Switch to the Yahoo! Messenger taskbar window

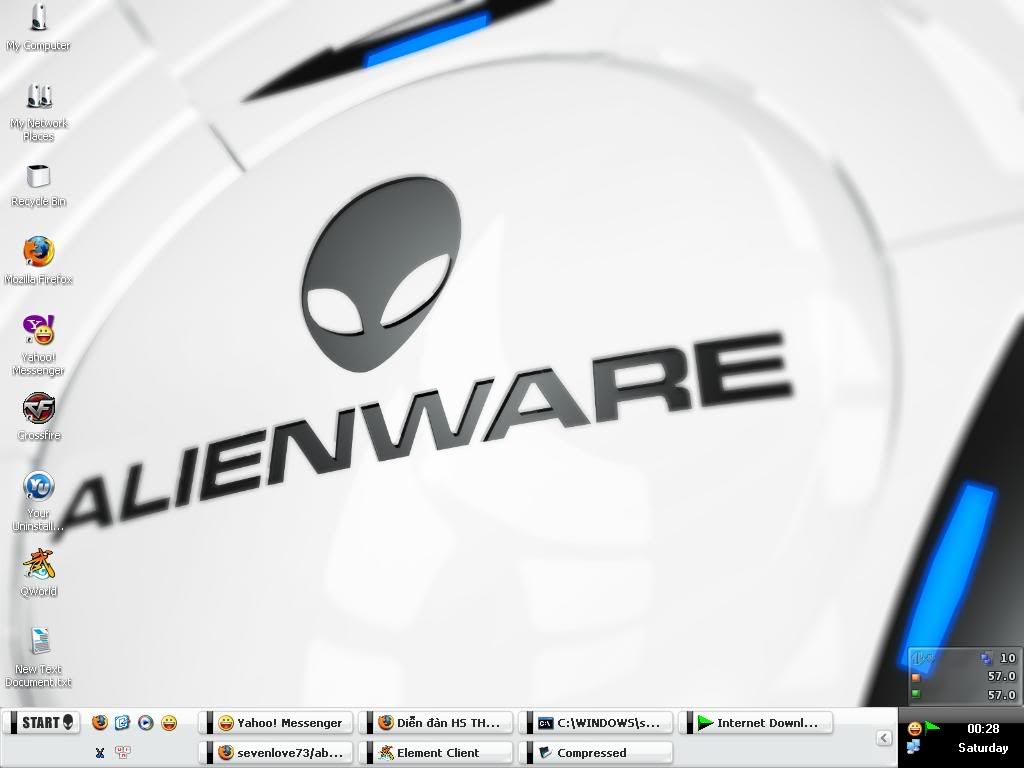[x=278, y=723]
